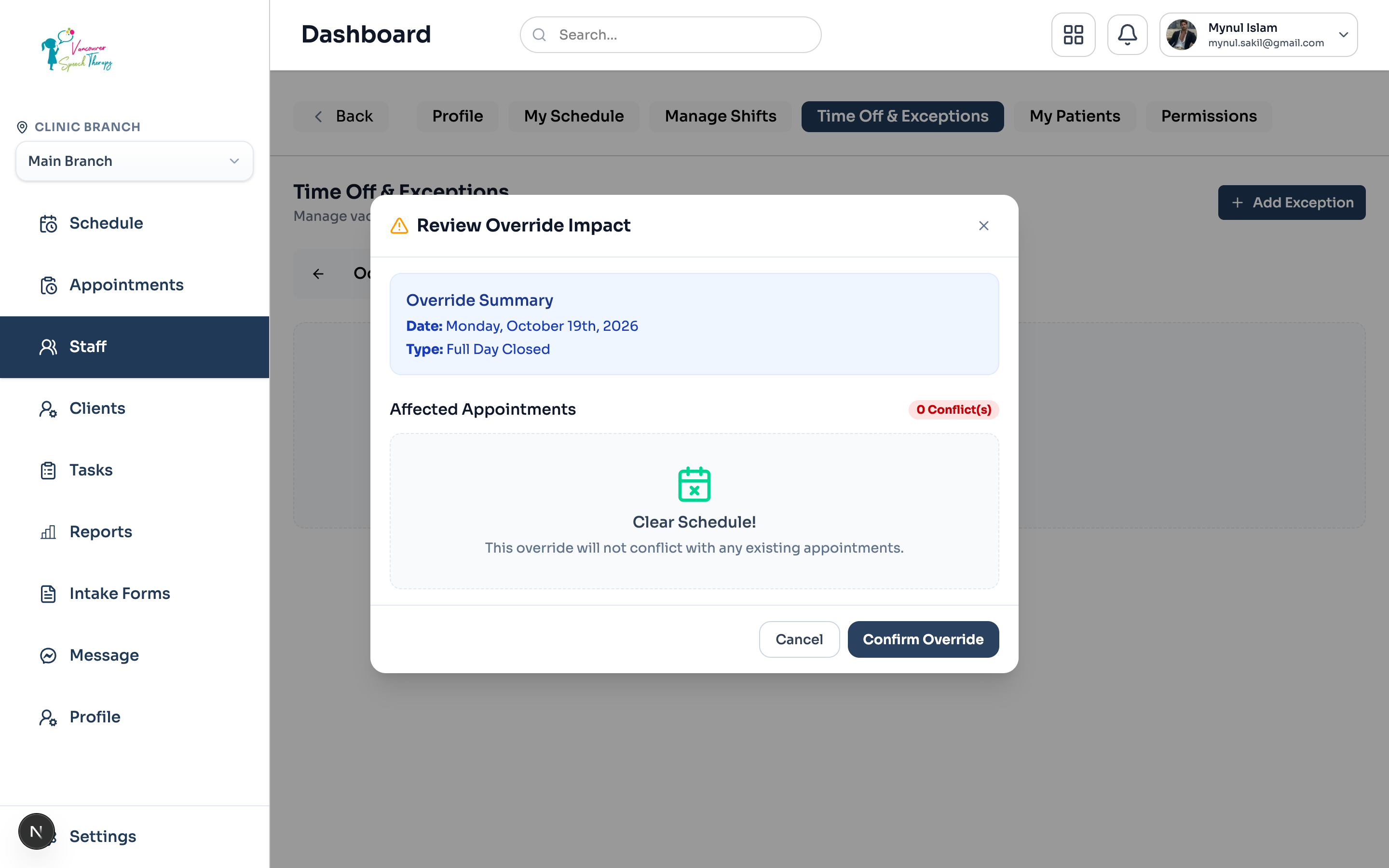The width and height of the screenshot is (1389, 868).
Task: Open notifications bell icon
Action: 1127,35
